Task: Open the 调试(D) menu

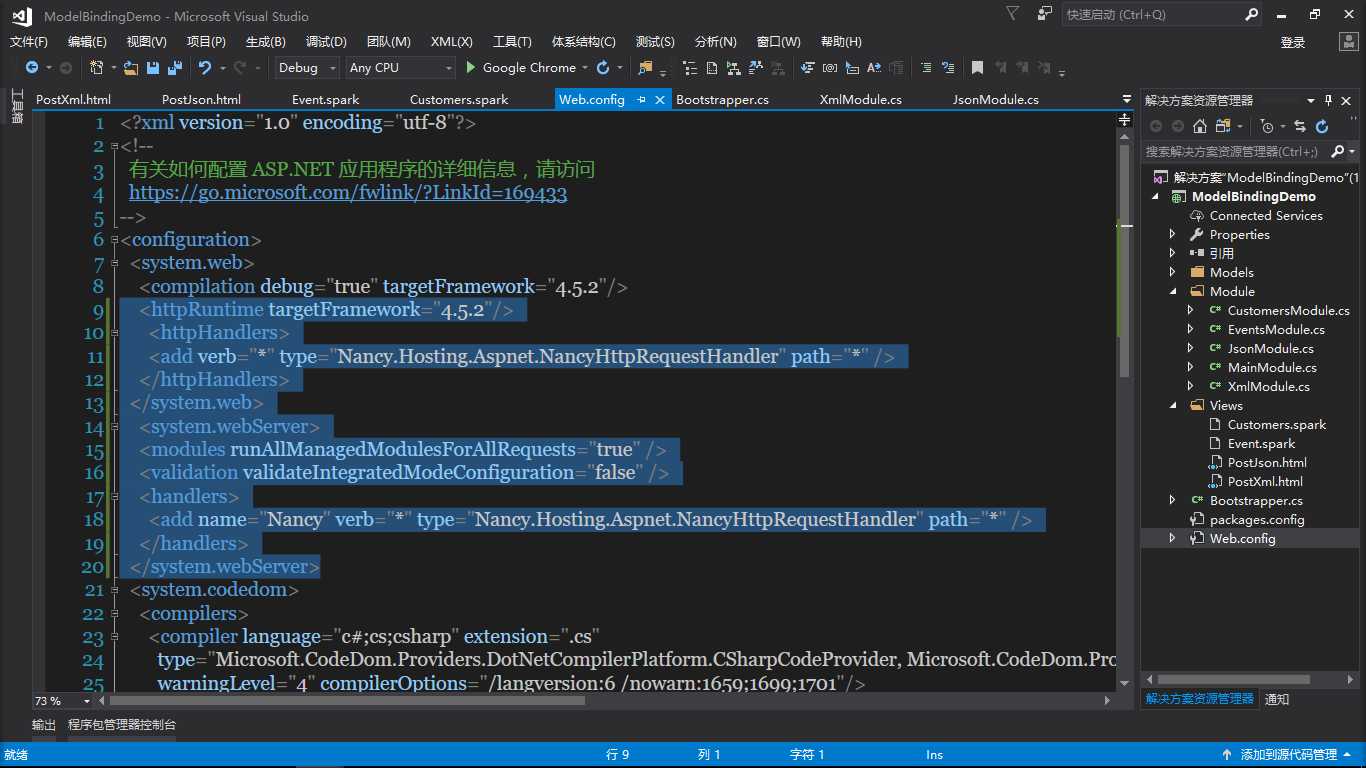Action: coord(326,41)
